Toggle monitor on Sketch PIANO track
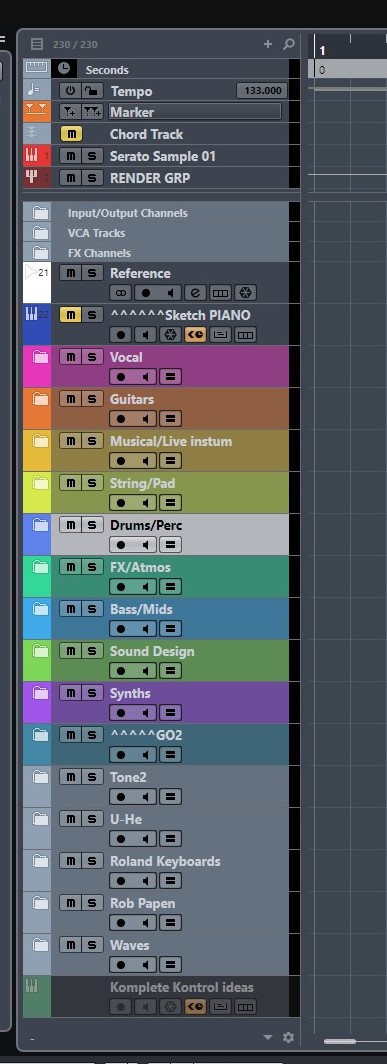387x1064 pixels. tap(145, 335)
